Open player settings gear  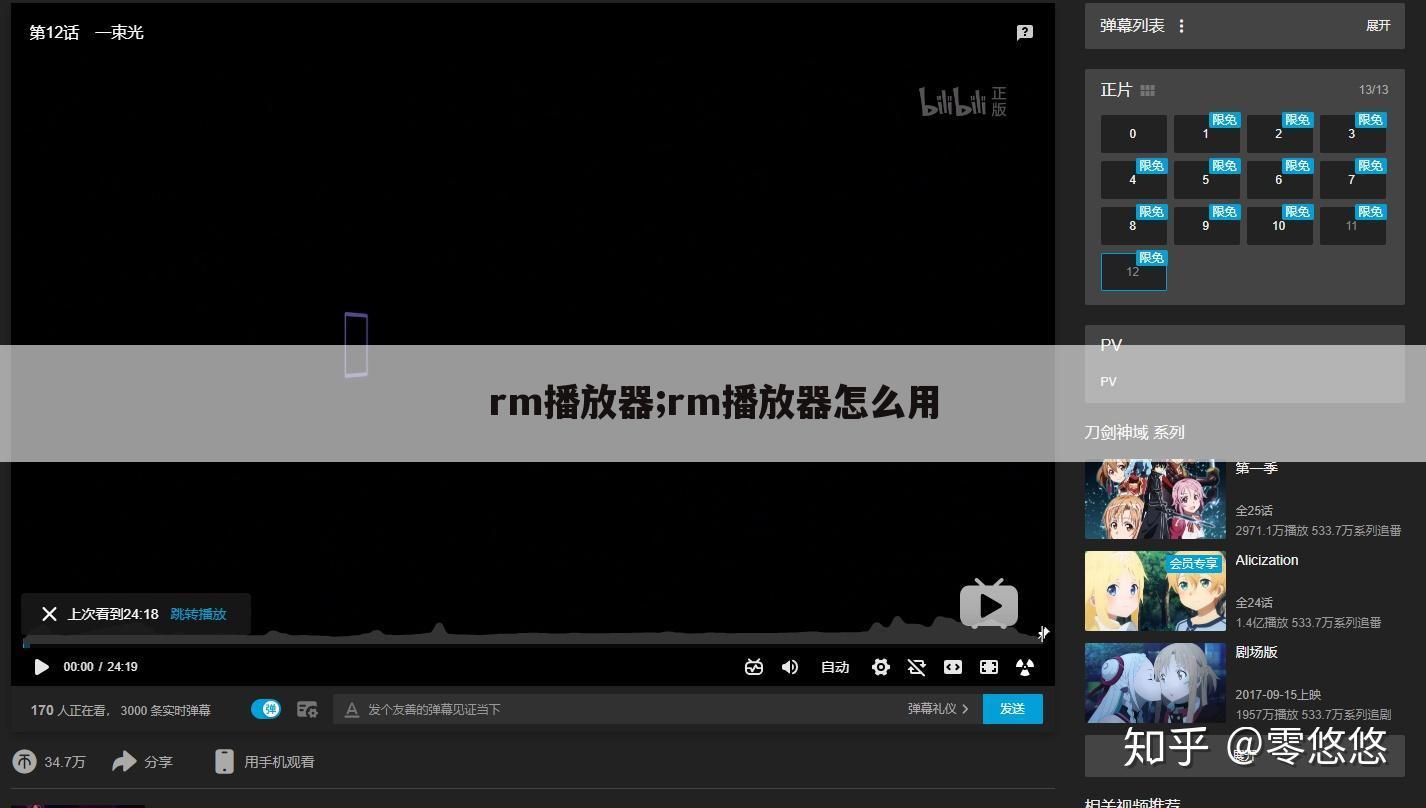(881, 667)
